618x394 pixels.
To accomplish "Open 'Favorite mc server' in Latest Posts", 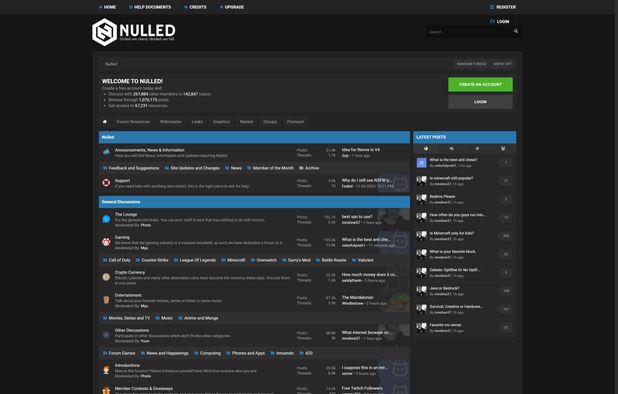I will pos(445,325).
